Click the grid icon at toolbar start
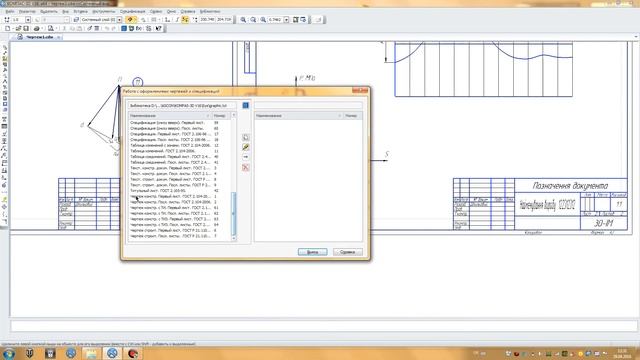Screen dimensions: 640x360 [x=7, y=20]
